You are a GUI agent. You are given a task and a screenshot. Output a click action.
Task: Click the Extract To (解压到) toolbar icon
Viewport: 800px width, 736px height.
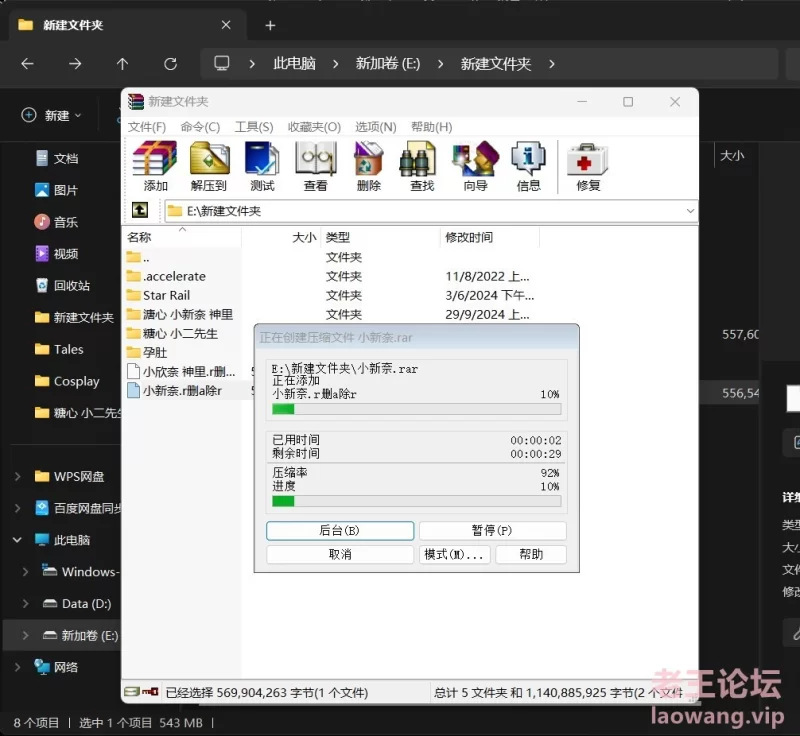click(209, 166)
